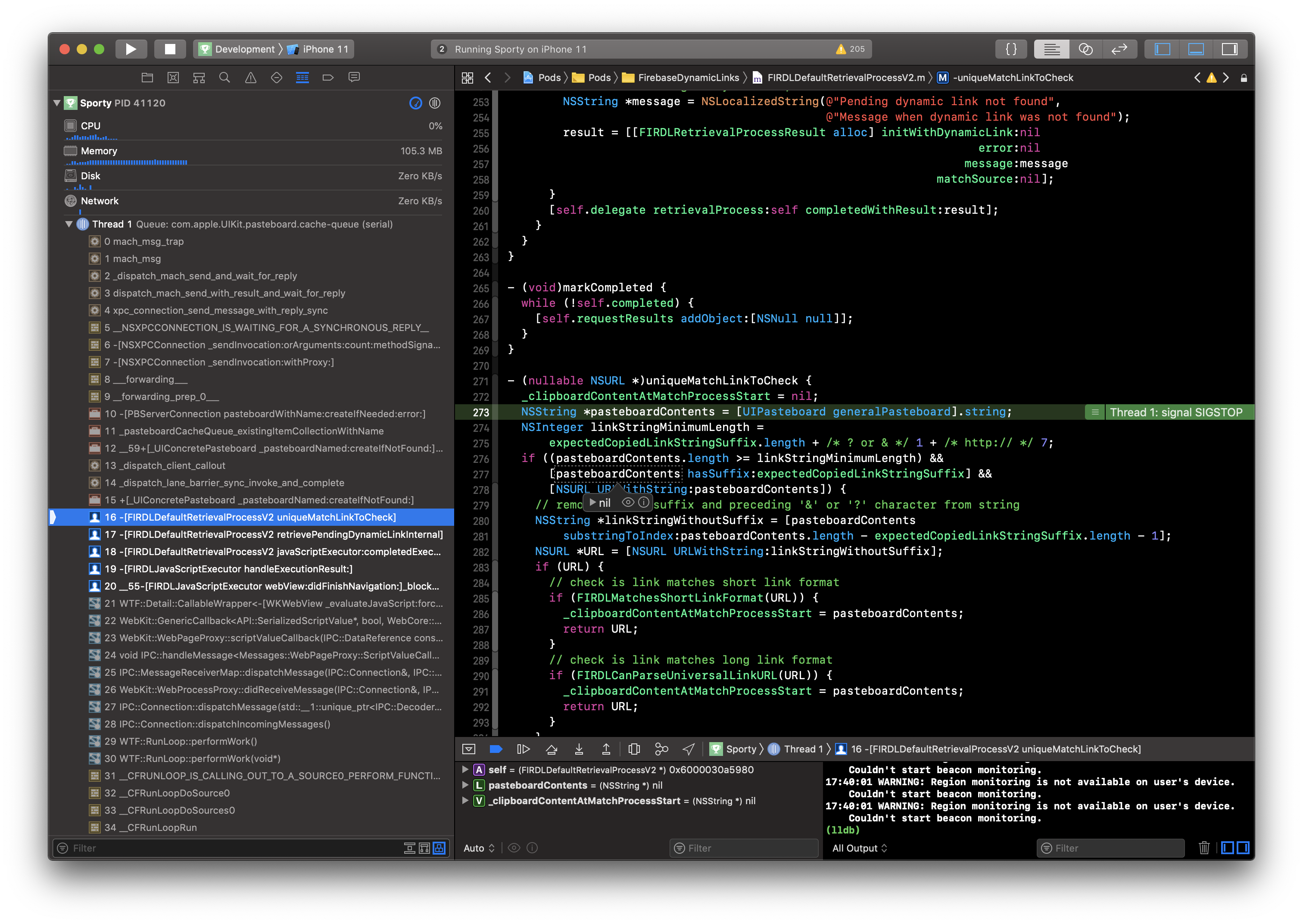This screenshot has width=1303, height=924.
Task: Click the Simulate Location arrow icon
Action: pyautogui.click(x=688, y=749)
